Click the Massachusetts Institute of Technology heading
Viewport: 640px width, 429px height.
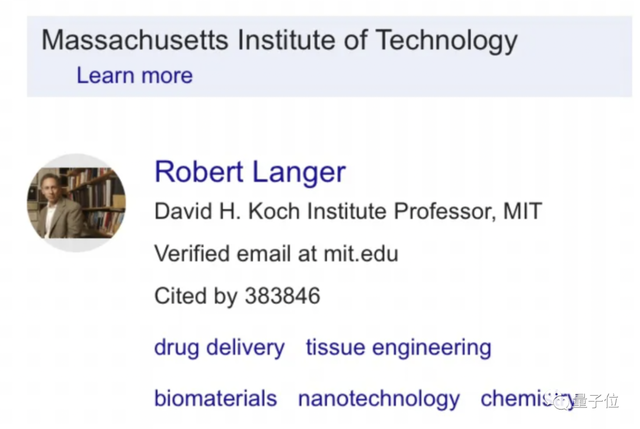tap(279, 41)
